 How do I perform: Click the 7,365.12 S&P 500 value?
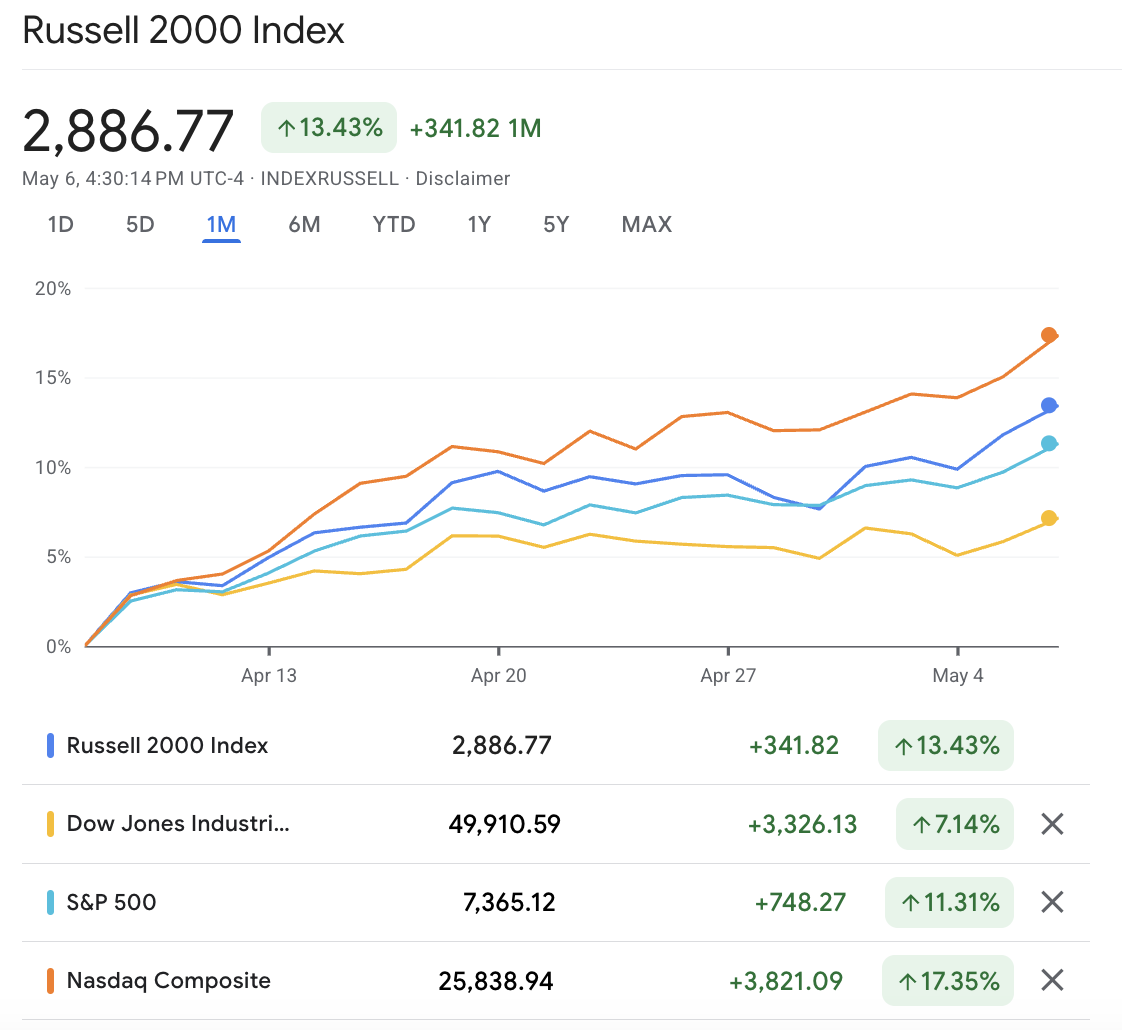coord(509,902)
